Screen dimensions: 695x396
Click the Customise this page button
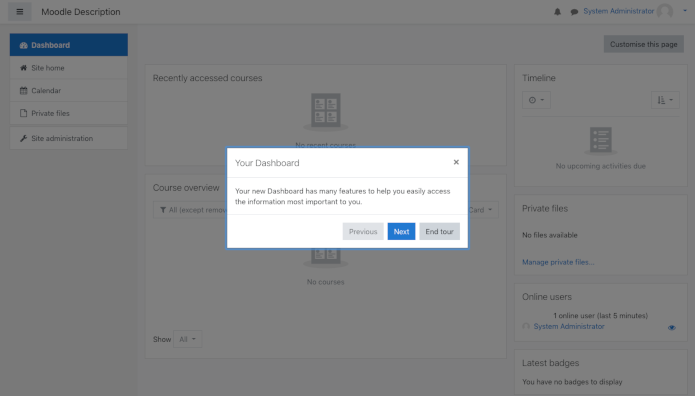tap(644, 44)
